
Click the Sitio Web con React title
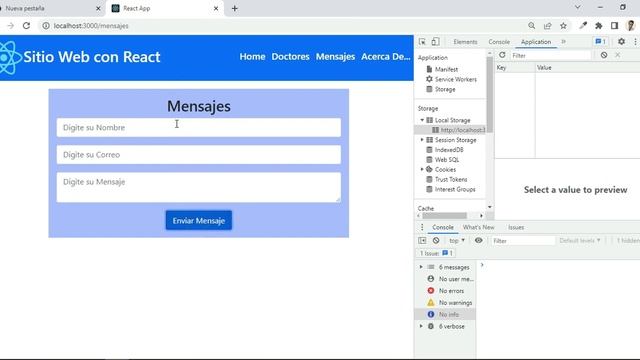pos(92,57)
